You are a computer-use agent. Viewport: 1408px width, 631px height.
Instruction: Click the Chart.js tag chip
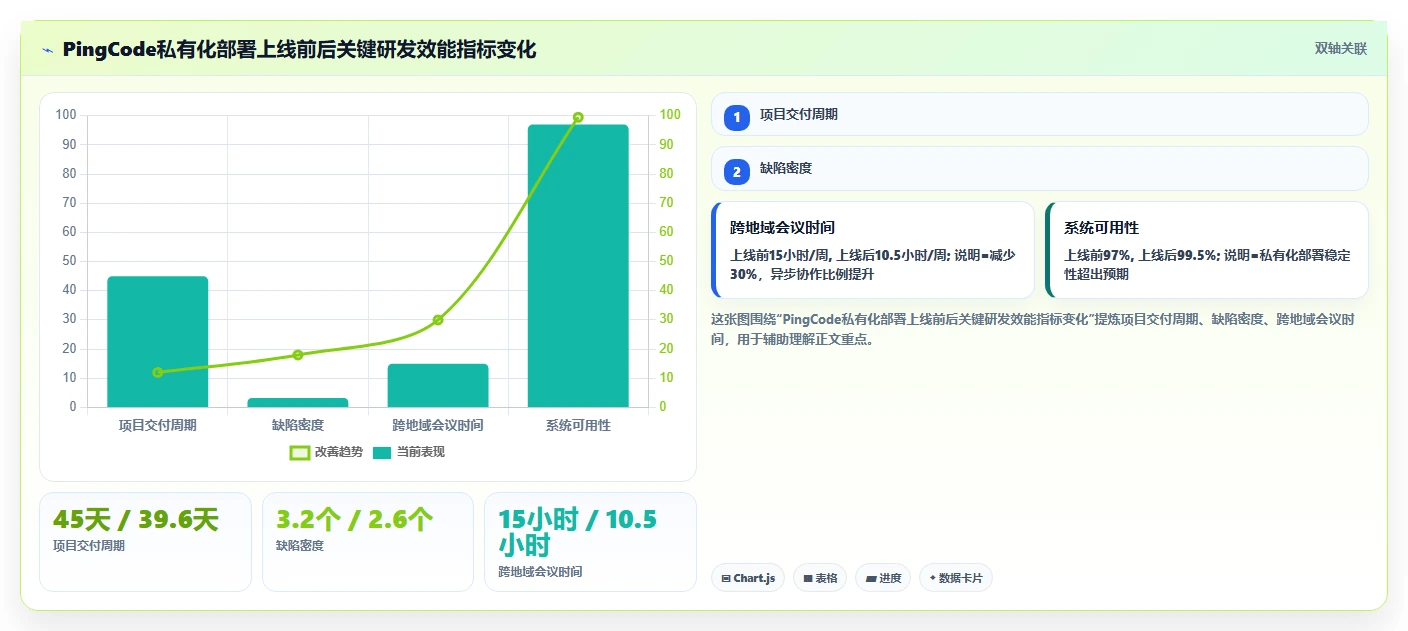748,578
